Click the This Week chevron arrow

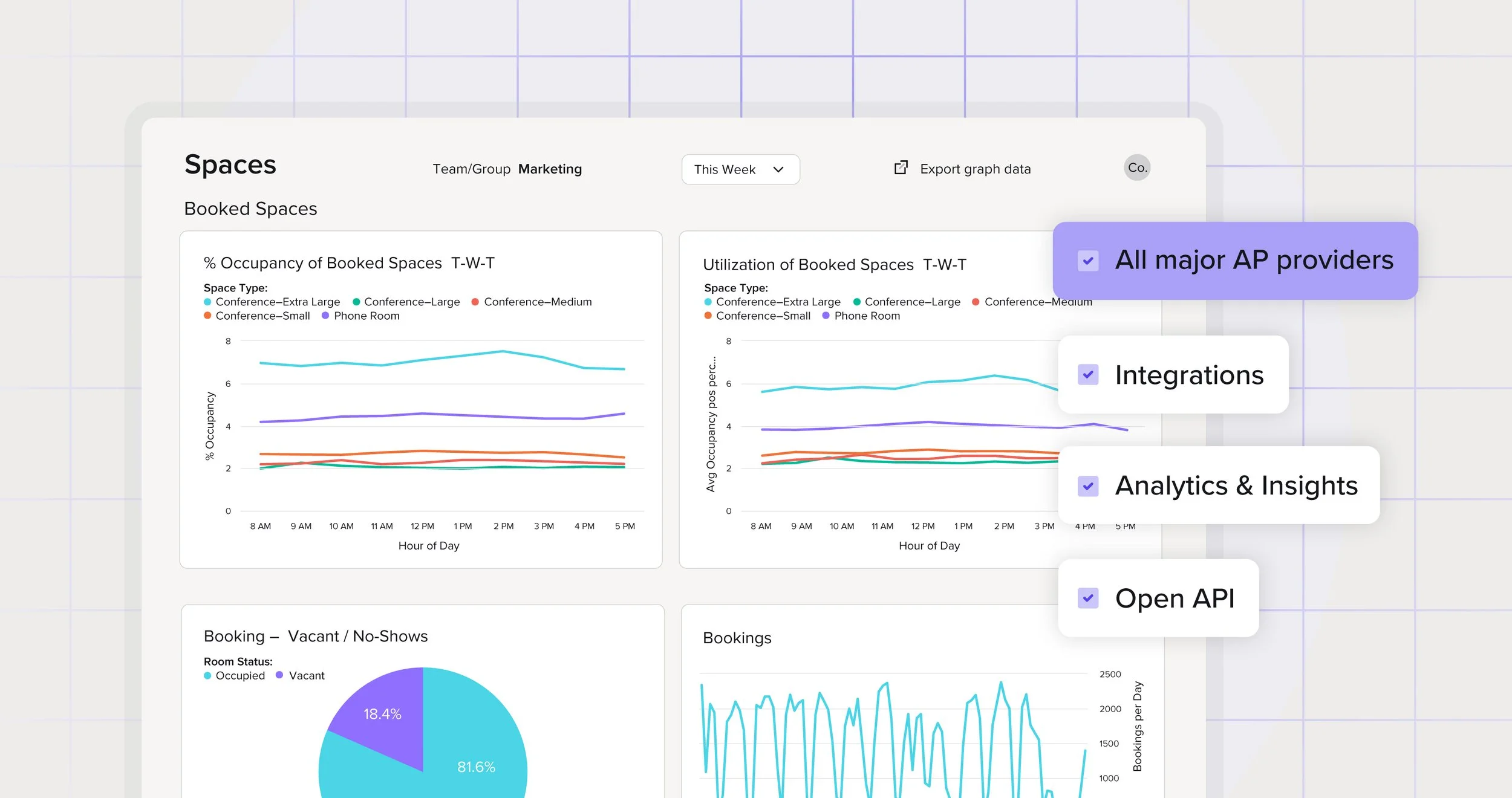(778, 170)
